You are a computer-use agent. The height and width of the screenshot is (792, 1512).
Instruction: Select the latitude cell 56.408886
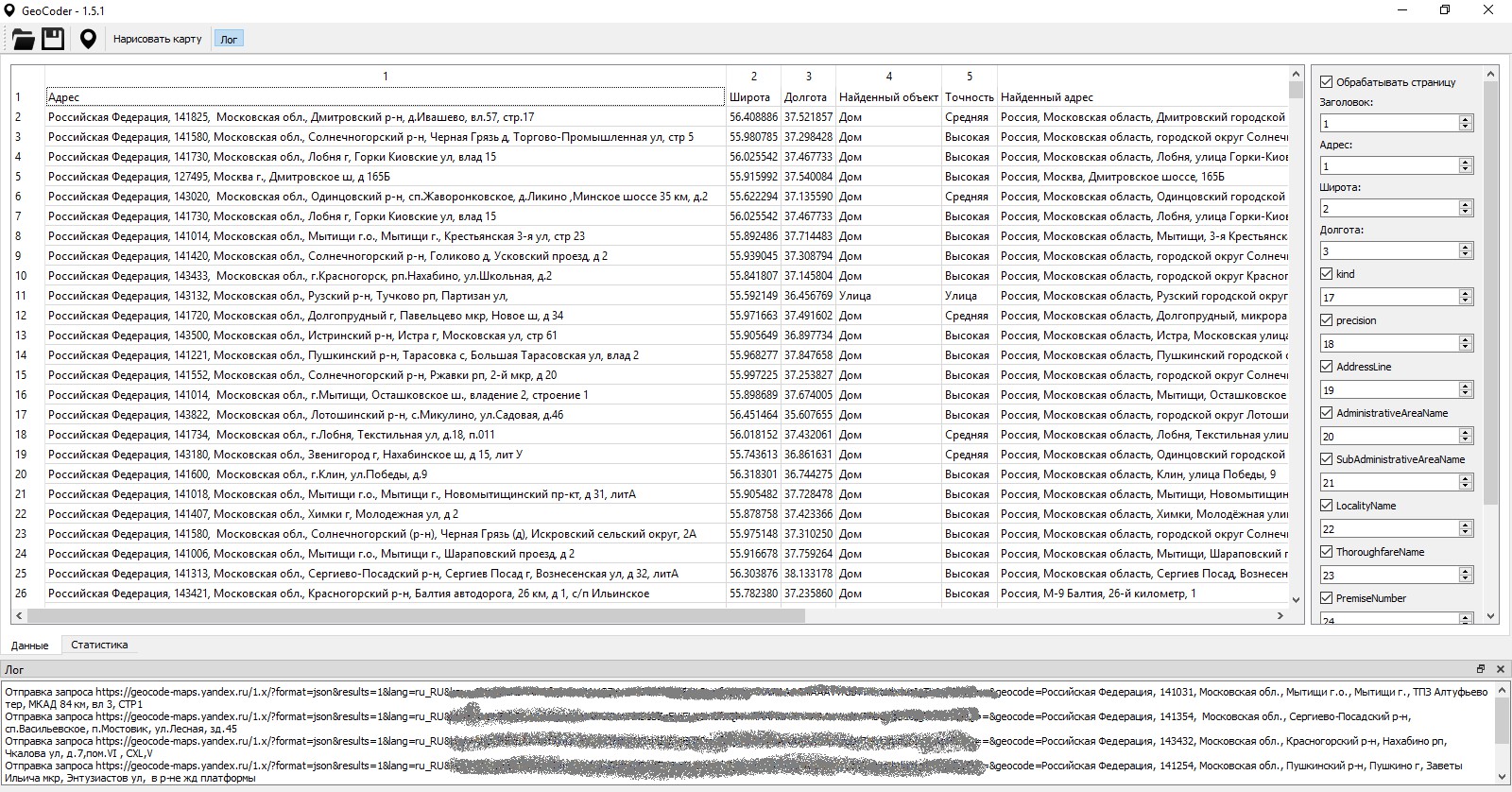click(x=753, y=117)
